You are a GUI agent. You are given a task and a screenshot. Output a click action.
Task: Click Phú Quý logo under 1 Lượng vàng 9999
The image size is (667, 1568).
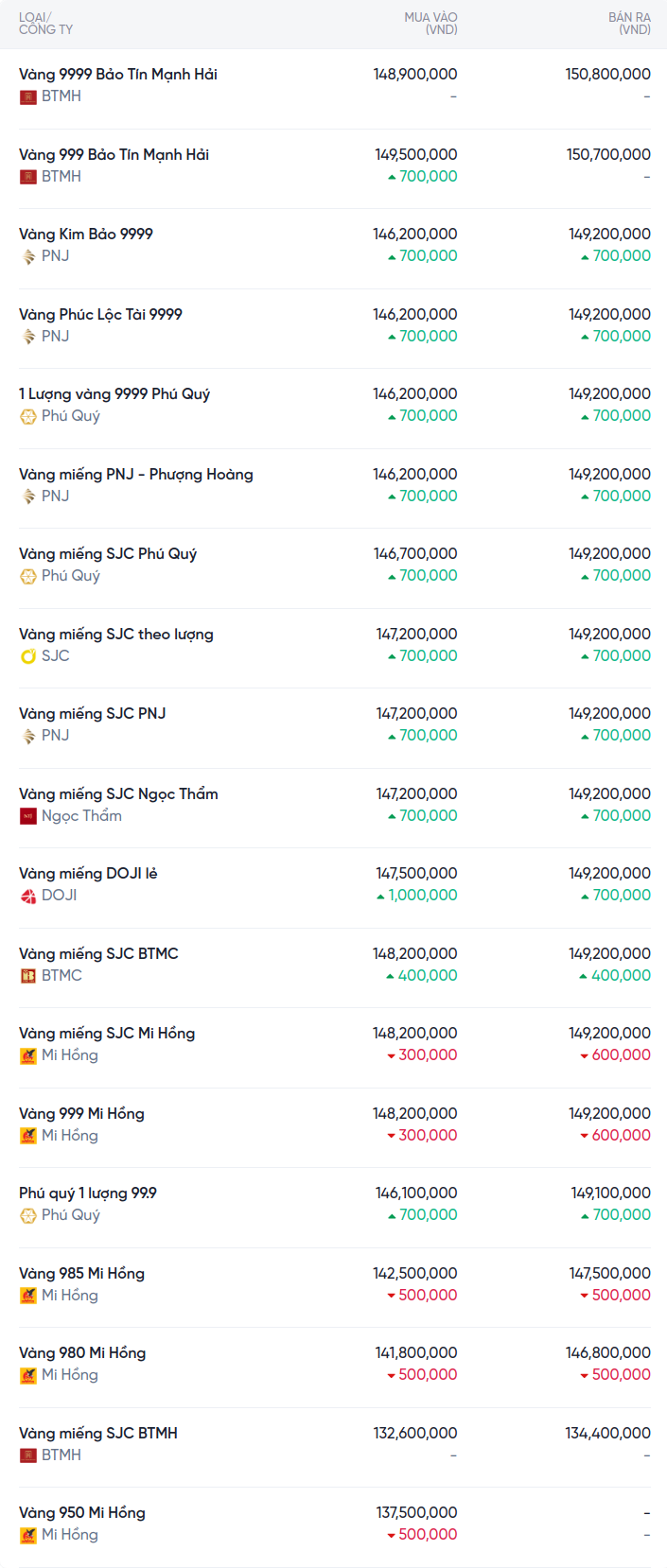click(x=28, y=416)
